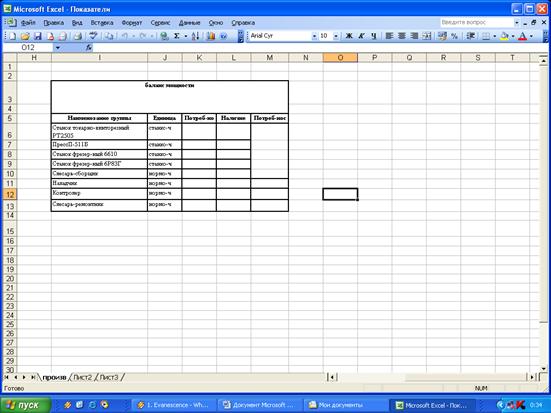
Task: Sort ascending with the A-Z icon
Action: point(195,36)
